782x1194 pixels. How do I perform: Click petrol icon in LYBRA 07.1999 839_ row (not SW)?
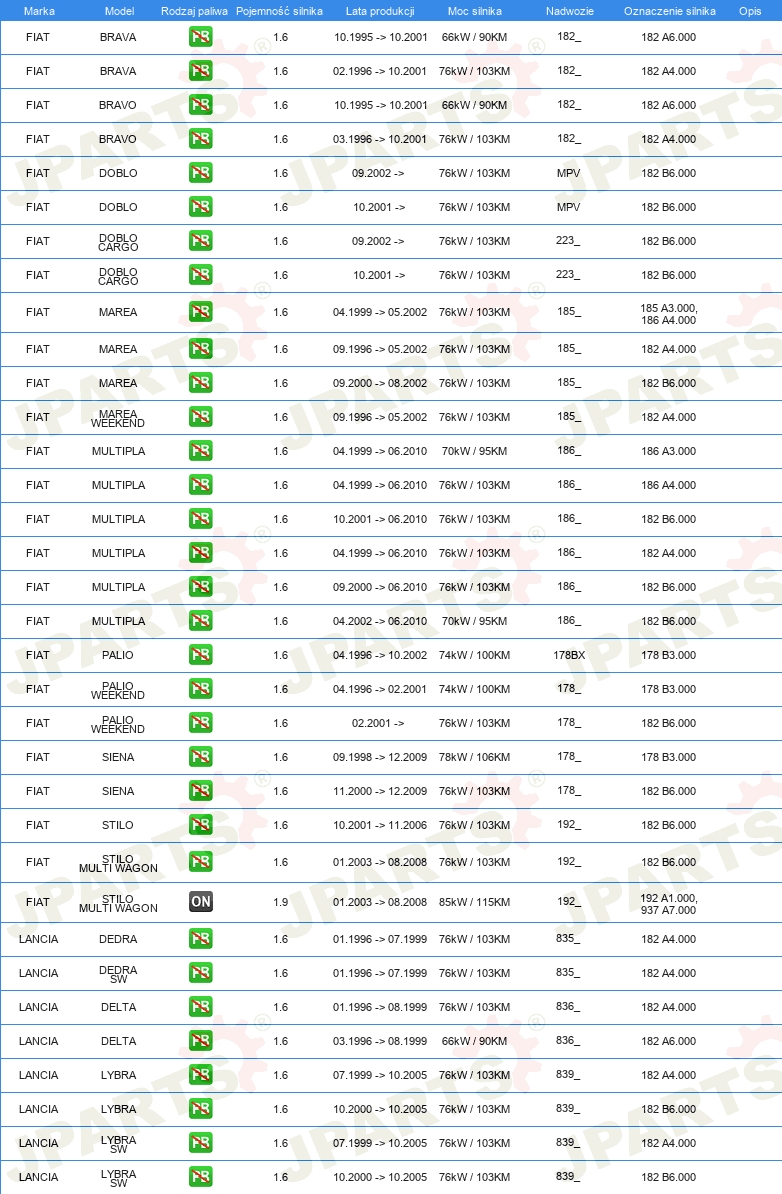point(201,1075)
